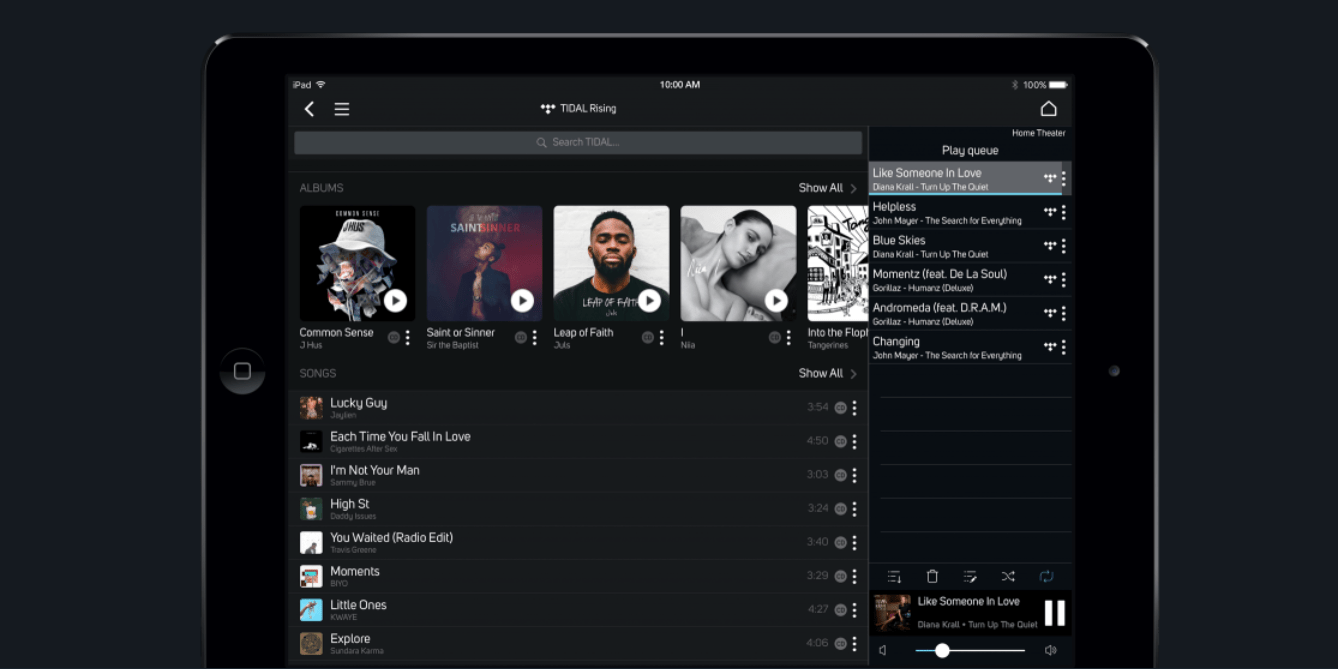Select Blue Skies in the play queue
The image size is (1338, 669).
[x=970, y=246]
